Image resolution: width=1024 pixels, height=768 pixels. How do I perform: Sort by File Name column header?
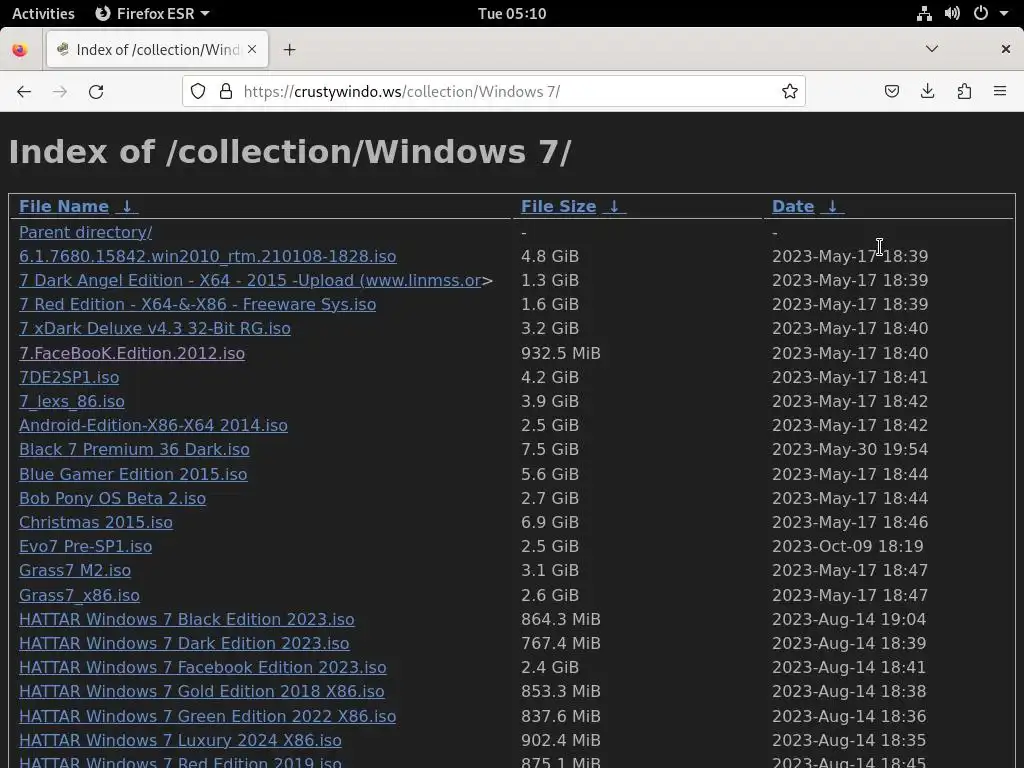64,206
